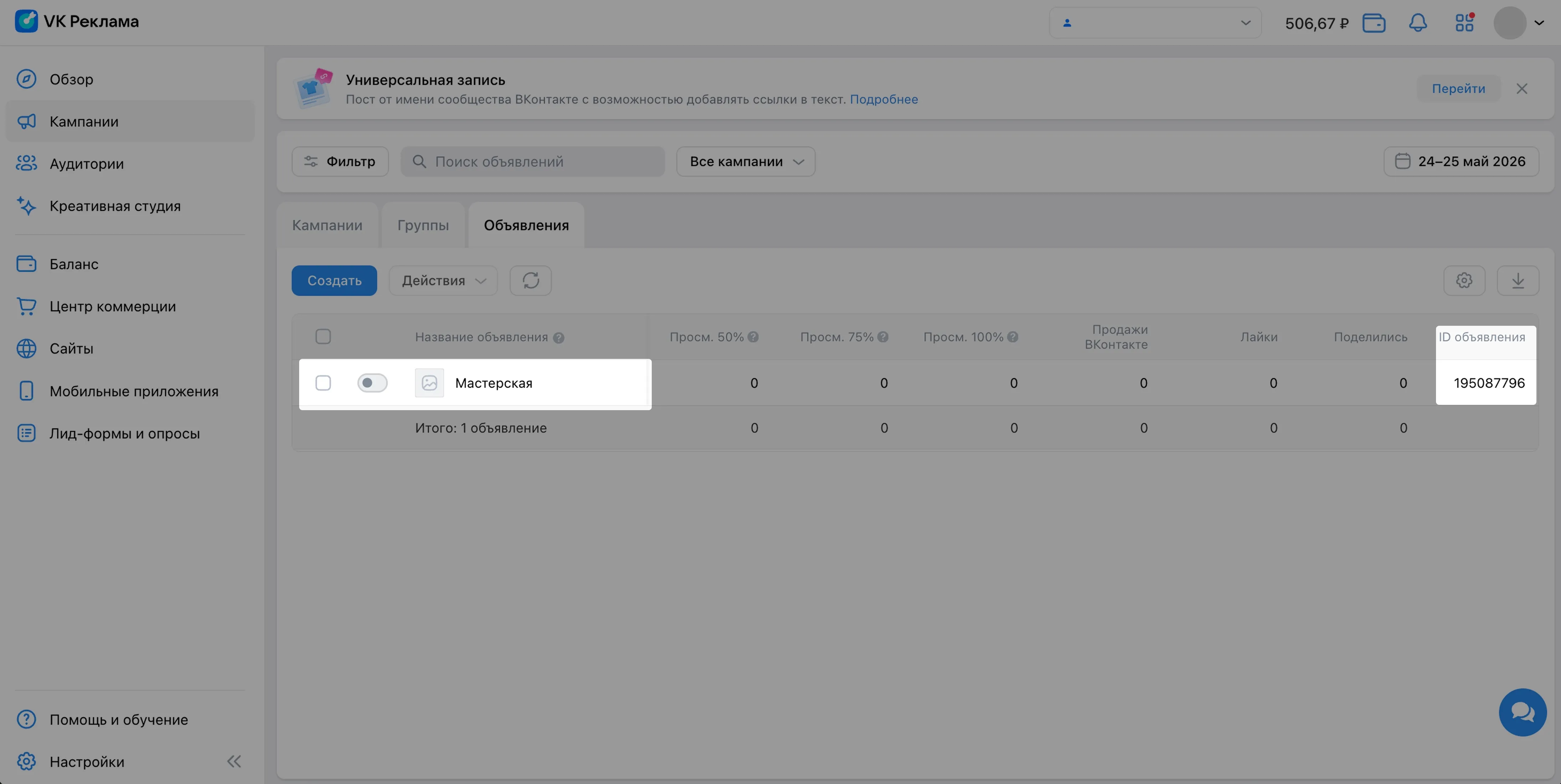The height and width of the screenshot is (784, 1561).
Task: Click the help icon next to Название объявления
Action: pyautogui.click(x=559, y=338)
